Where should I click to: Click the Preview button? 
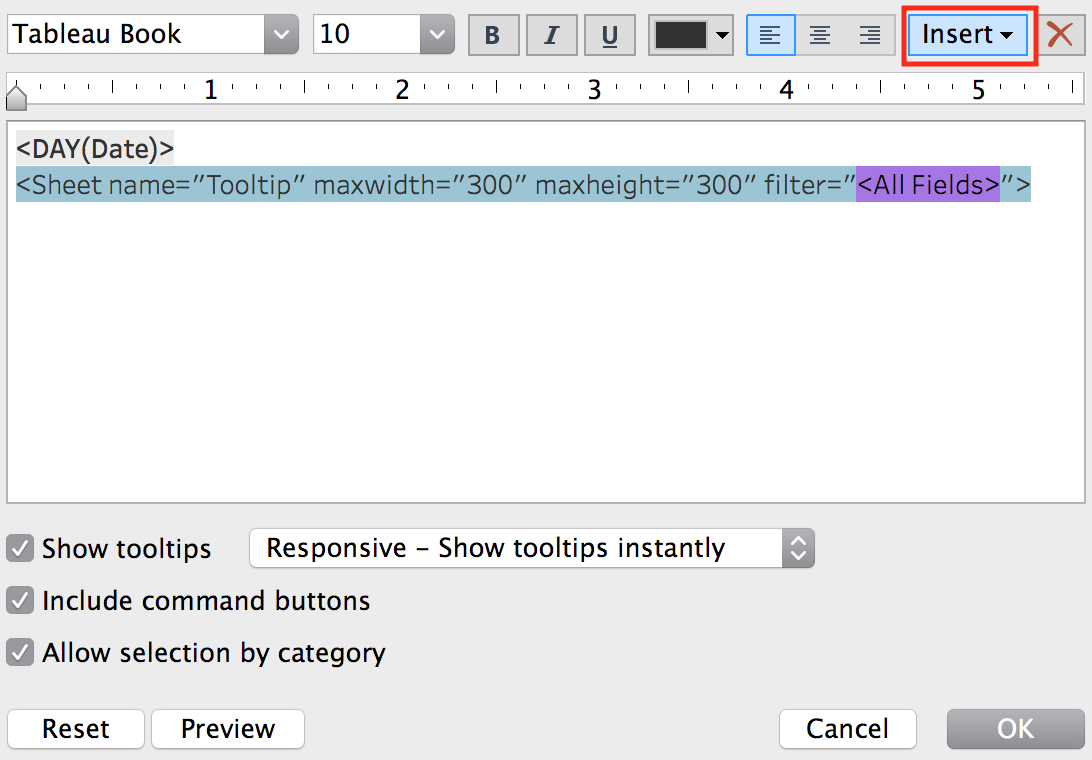pos(227,729)
